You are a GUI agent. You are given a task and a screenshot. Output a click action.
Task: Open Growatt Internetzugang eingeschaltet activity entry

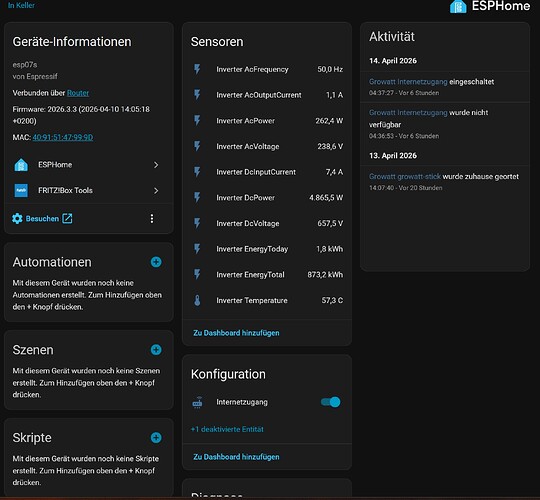(445, 87)
